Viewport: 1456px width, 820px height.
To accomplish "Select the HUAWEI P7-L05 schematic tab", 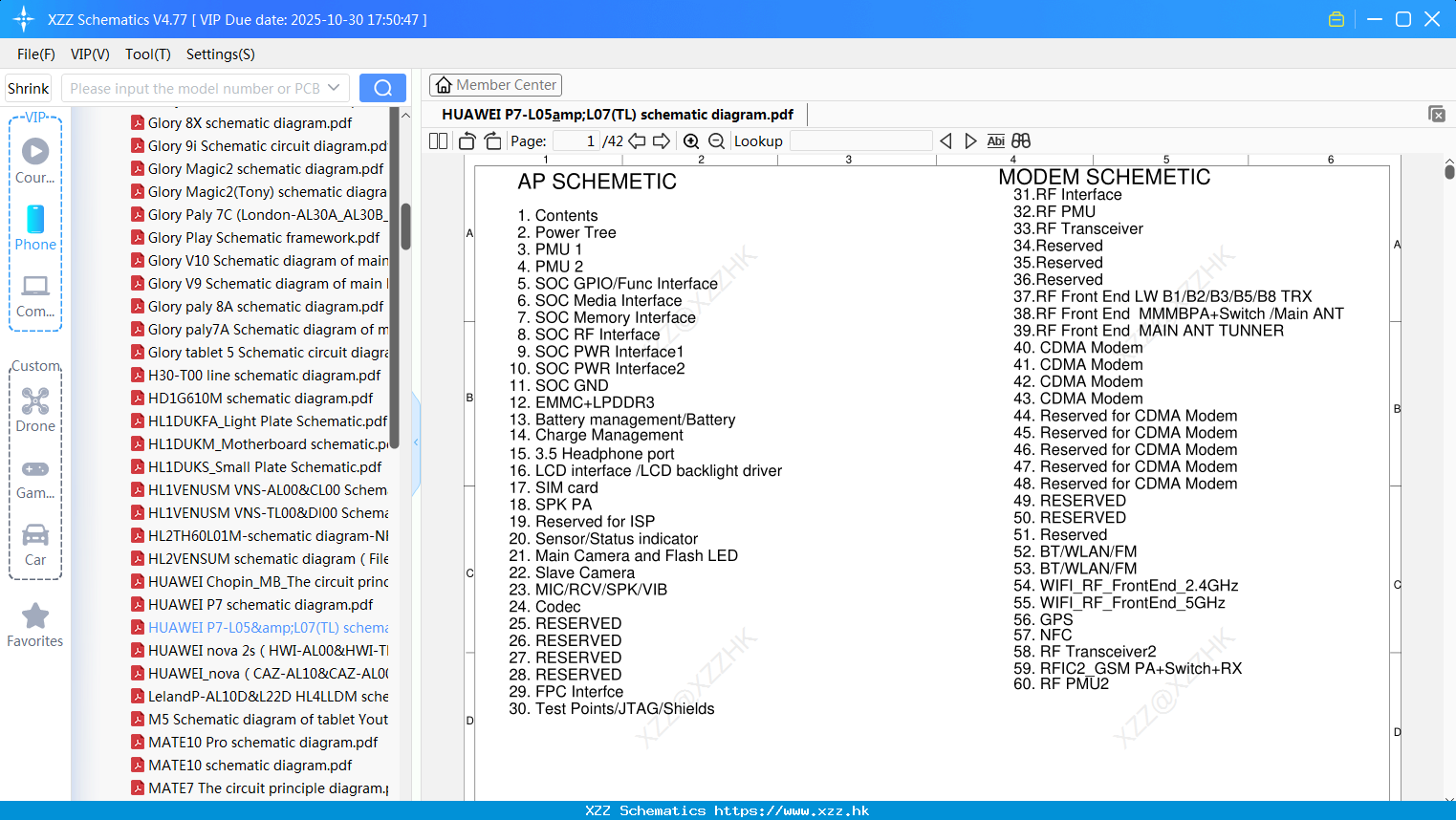I will point(618,115).
